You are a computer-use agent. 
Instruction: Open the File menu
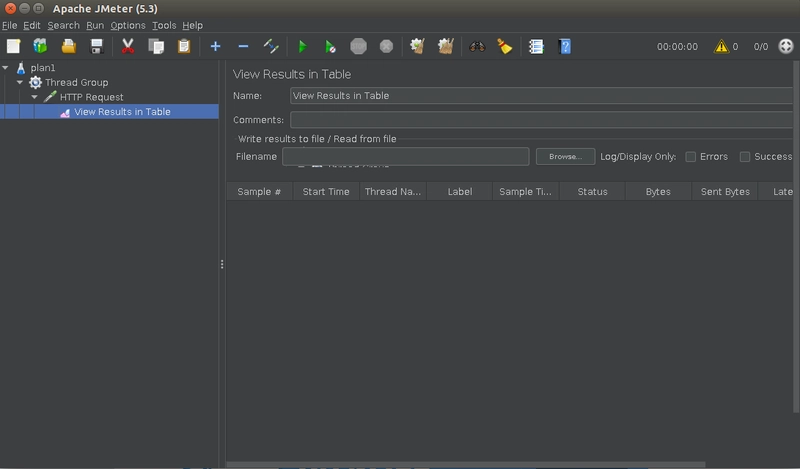[x=10, y=25]
